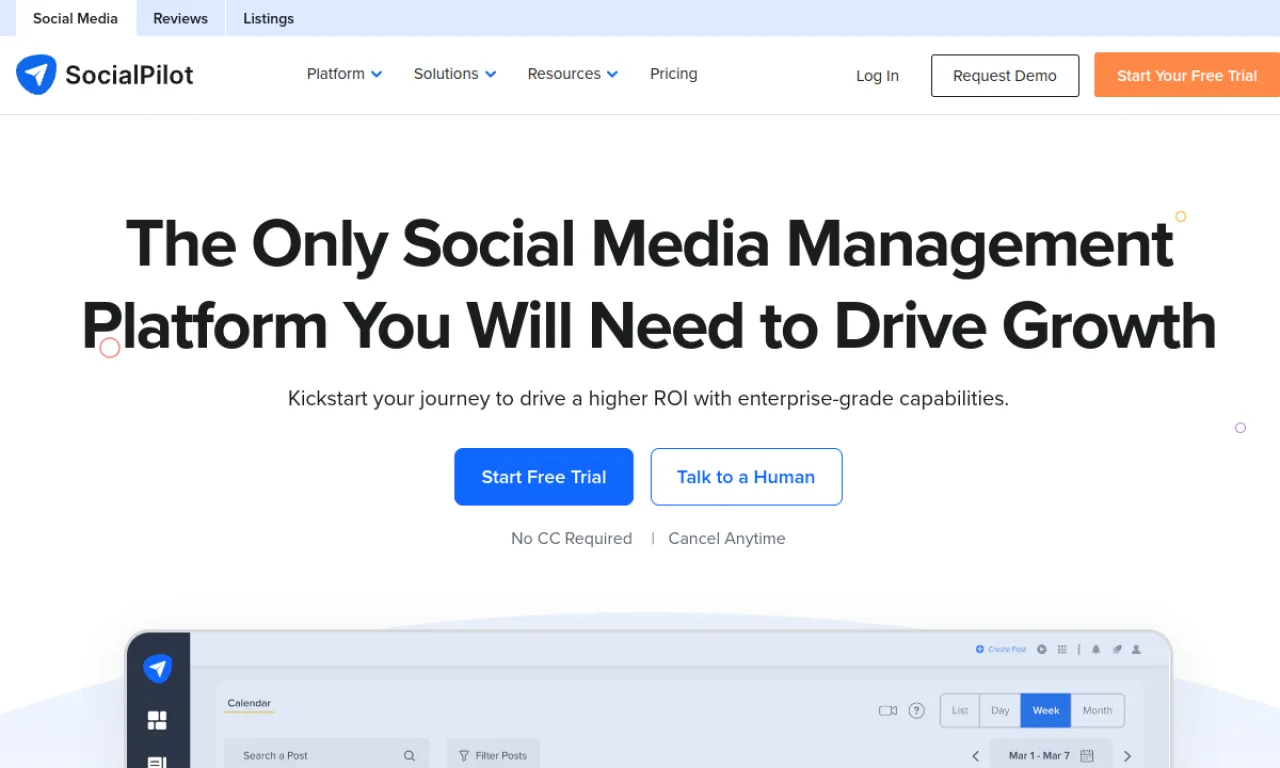Click the Talk to a Human button
Screen dimensions: 1280x768
746,477
